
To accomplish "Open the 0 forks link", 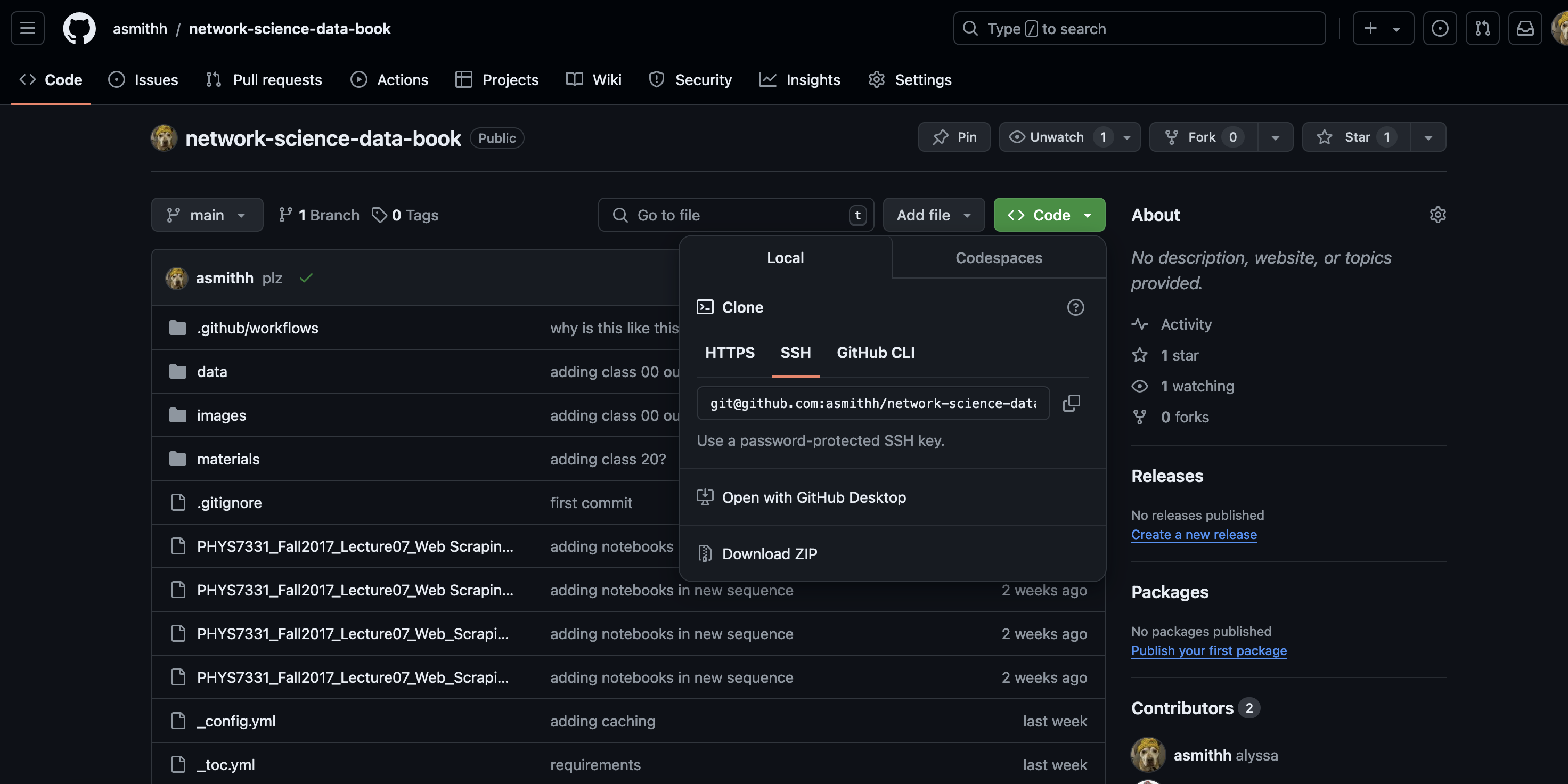I will click(1170, 418).
